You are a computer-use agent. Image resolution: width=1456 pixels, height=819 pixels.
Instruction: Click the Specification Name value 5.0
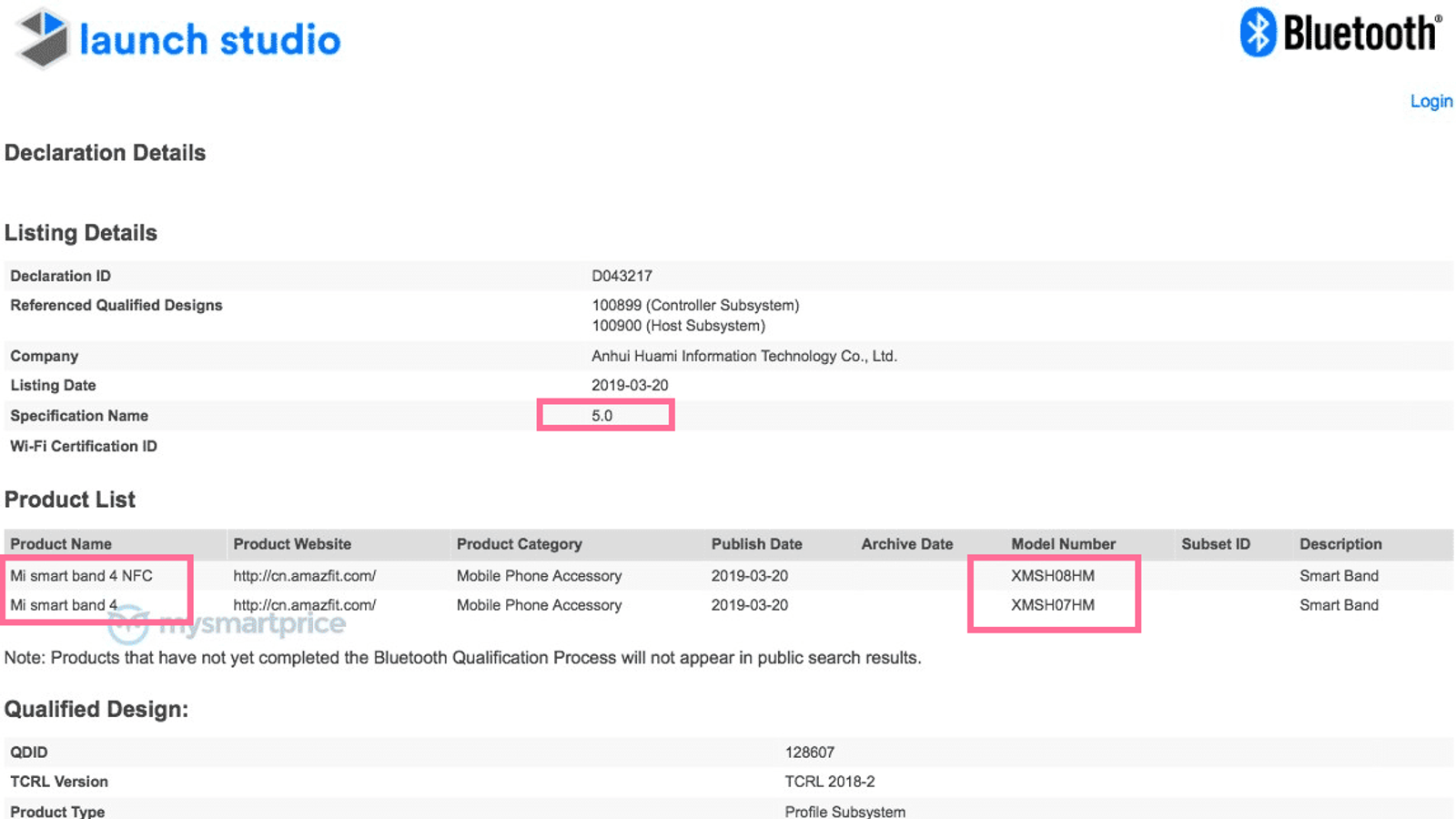click(x=602, y=416)
